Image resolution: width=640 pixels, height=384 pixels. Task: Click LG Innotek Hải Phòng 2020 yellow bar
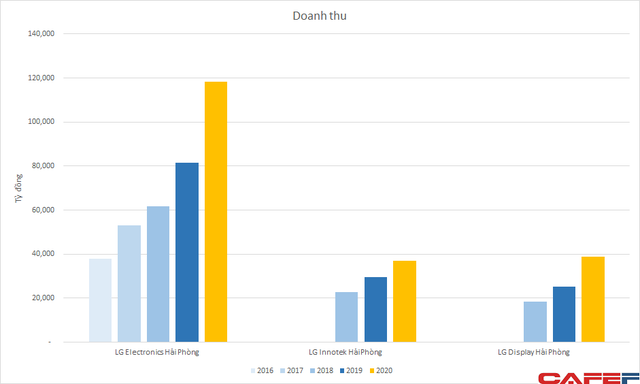click(x=404, y=301)
